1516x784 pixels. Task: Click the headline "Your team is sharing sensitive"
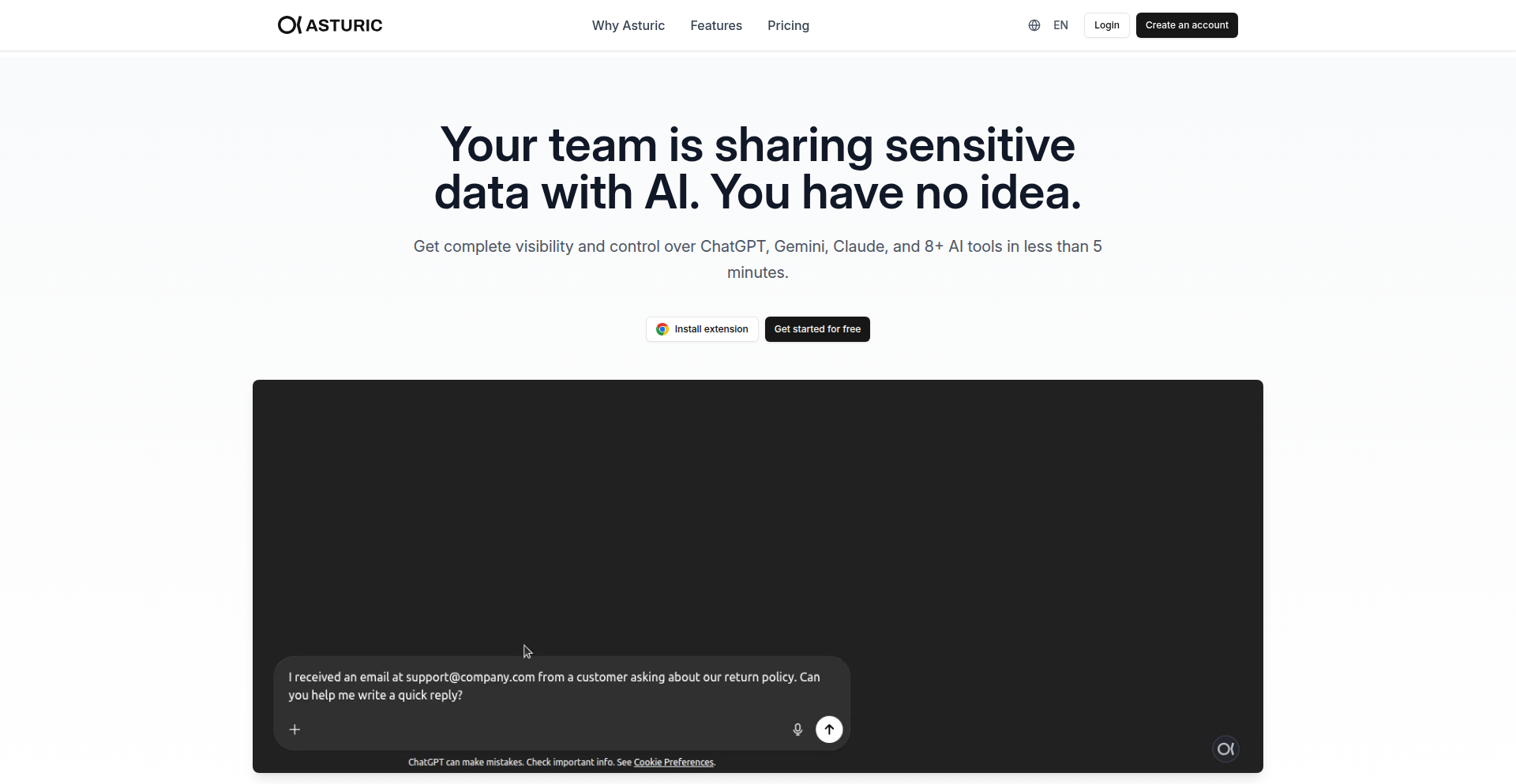coord(757,144)
